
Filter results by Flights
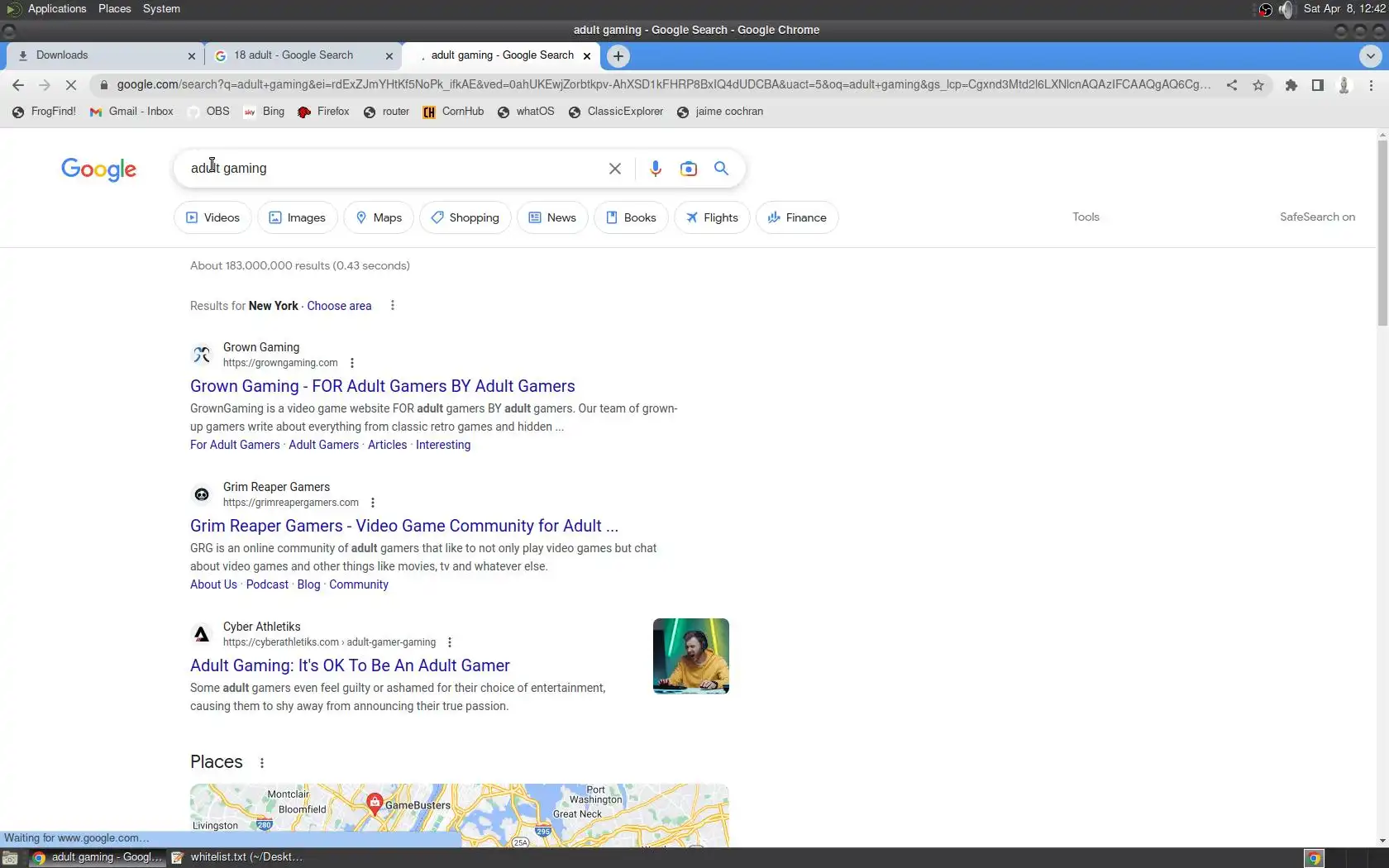click(712, 217)
